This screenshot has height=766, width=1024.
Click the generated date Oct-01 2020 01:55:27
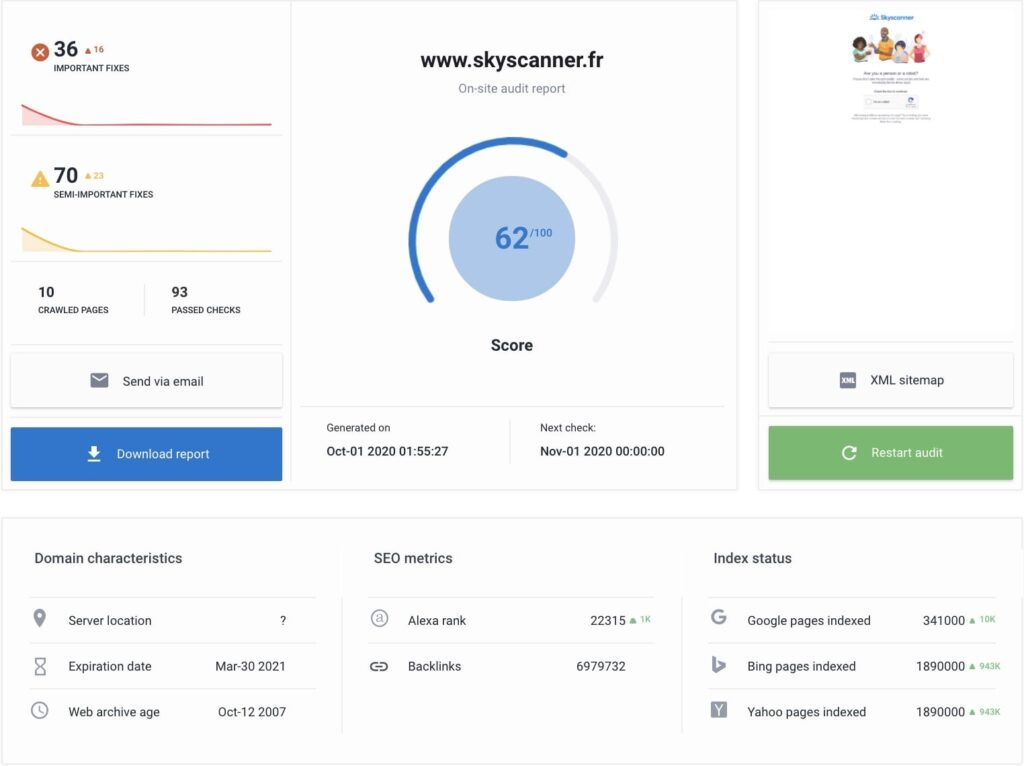387,451
